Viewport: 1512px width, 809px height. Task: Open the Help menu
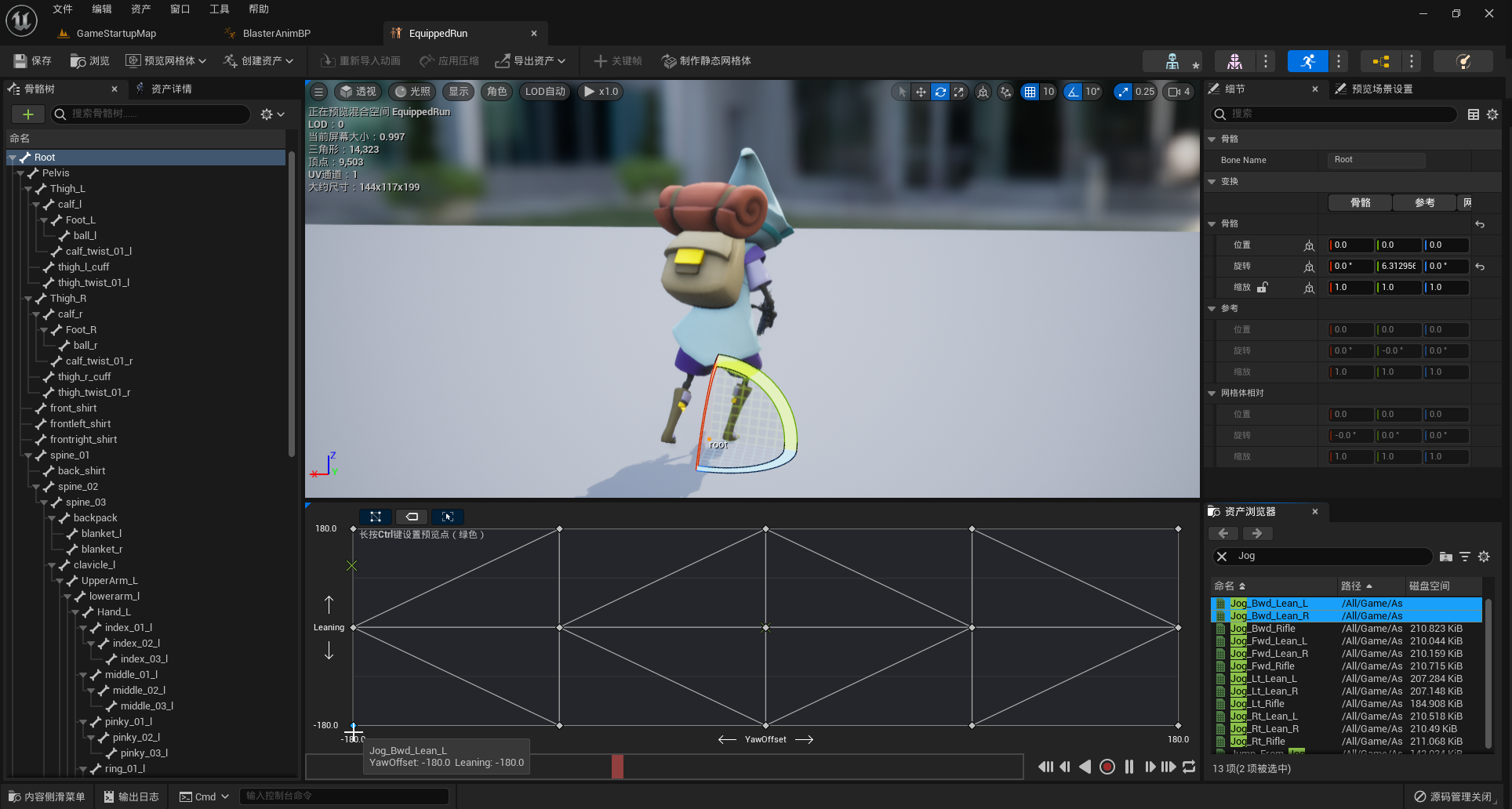tap(259, 9)
